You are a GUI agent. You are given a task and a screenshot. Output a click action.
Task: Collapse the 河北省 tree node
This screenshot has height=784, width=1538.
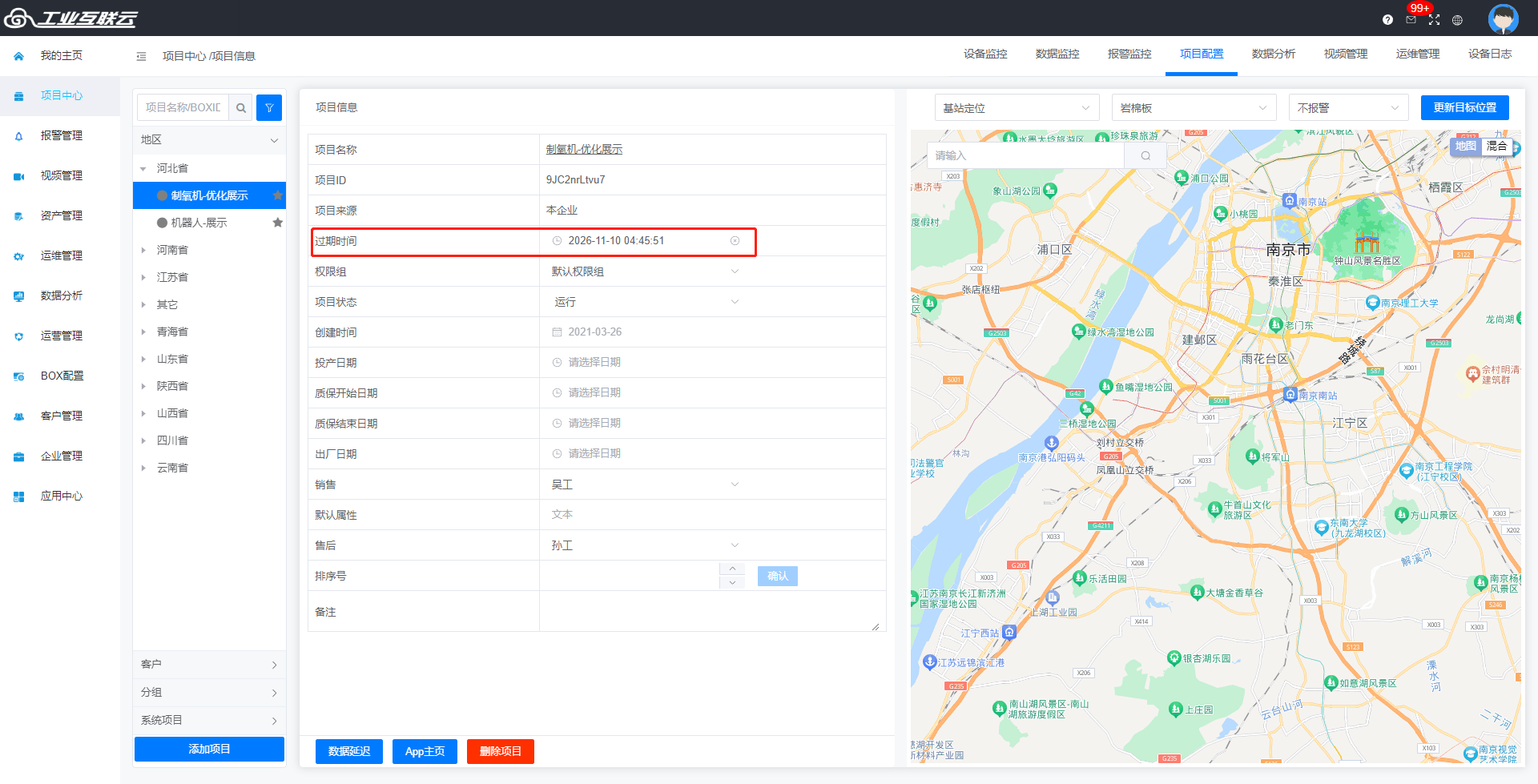coord(143,169)
